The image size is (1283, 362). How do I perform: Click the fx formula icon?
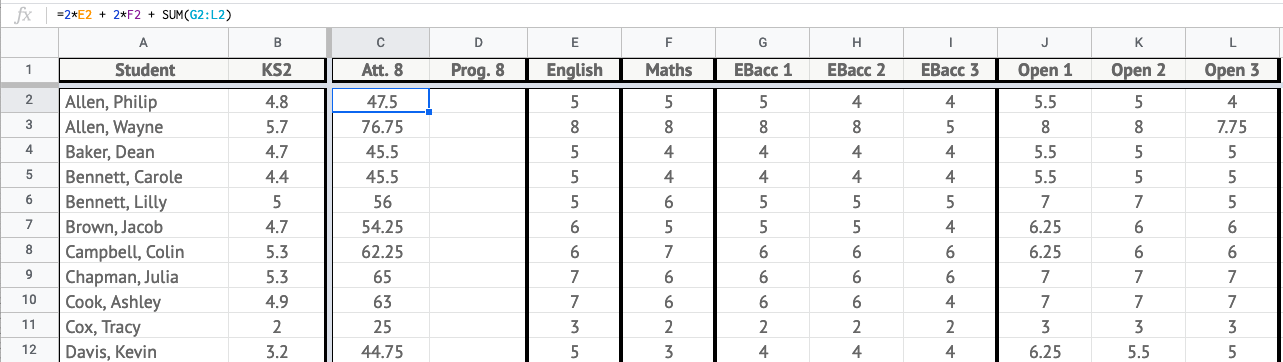25,15
